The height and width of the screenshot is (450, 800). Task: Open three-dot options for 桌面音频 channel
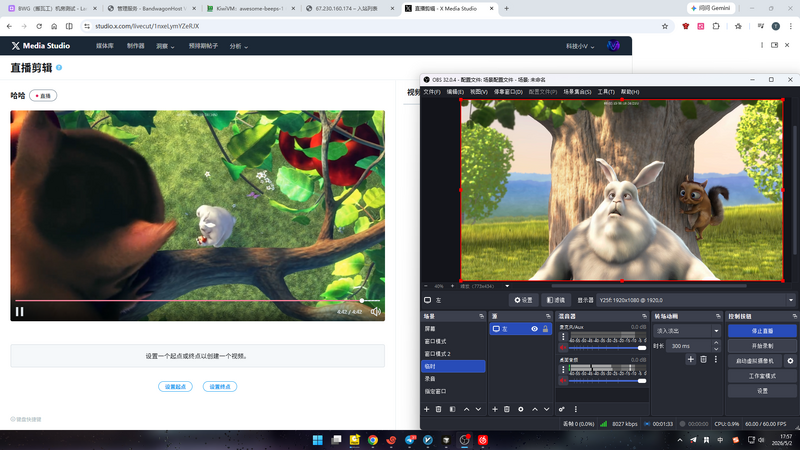563,369
